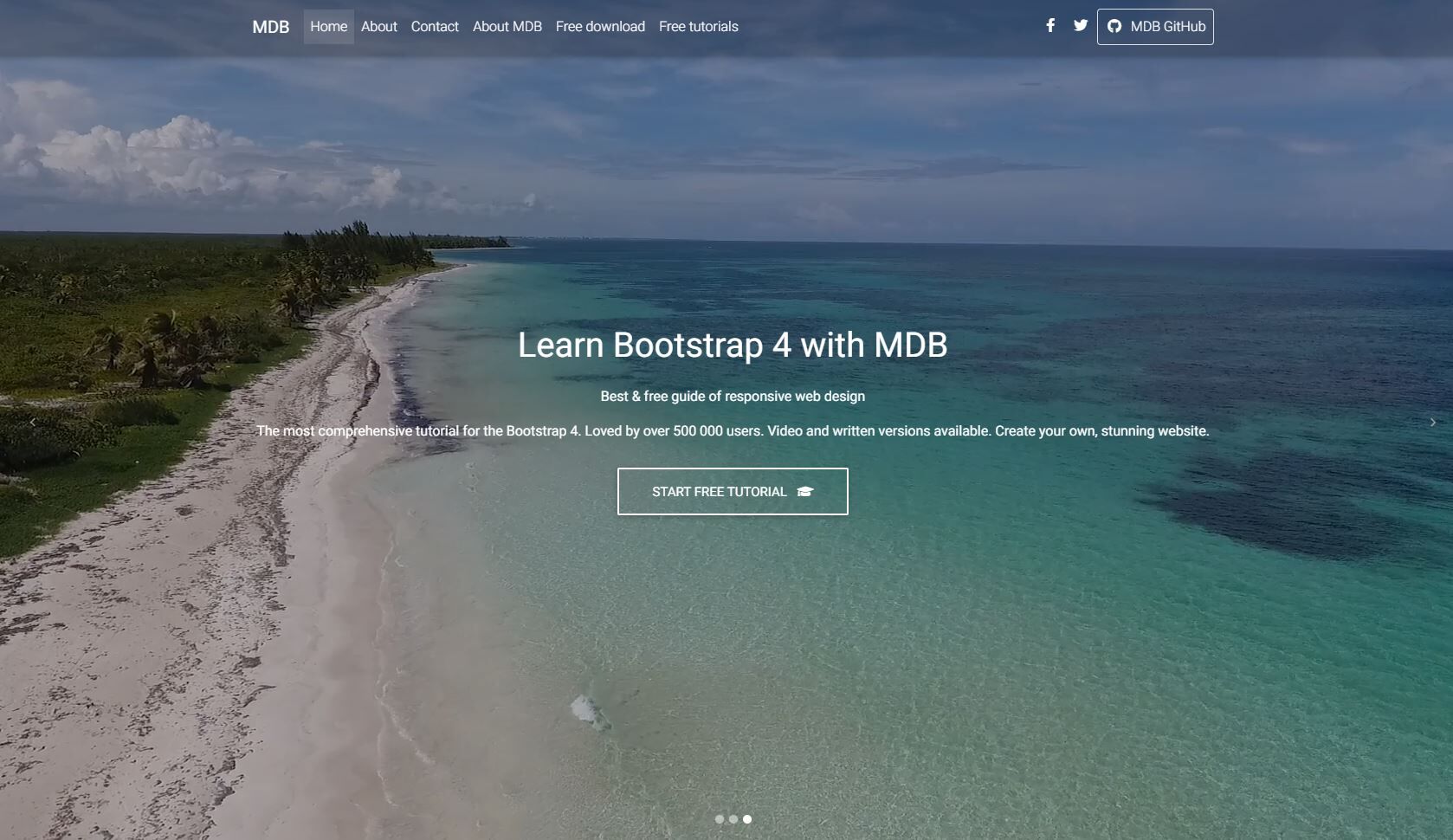Open the About MDB nav link
The width and height of the screenshot is (1453, 840).
[x=507, y=27]
